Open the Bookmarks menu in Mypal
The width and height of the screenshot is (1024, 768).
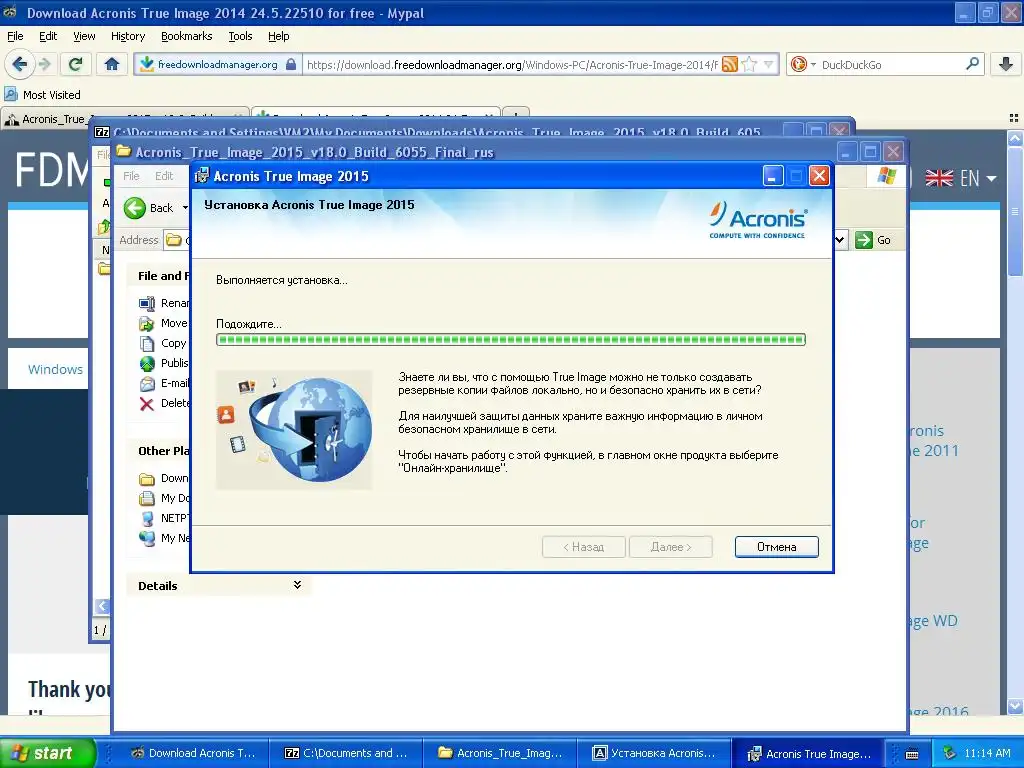click(x=186, y=36)
